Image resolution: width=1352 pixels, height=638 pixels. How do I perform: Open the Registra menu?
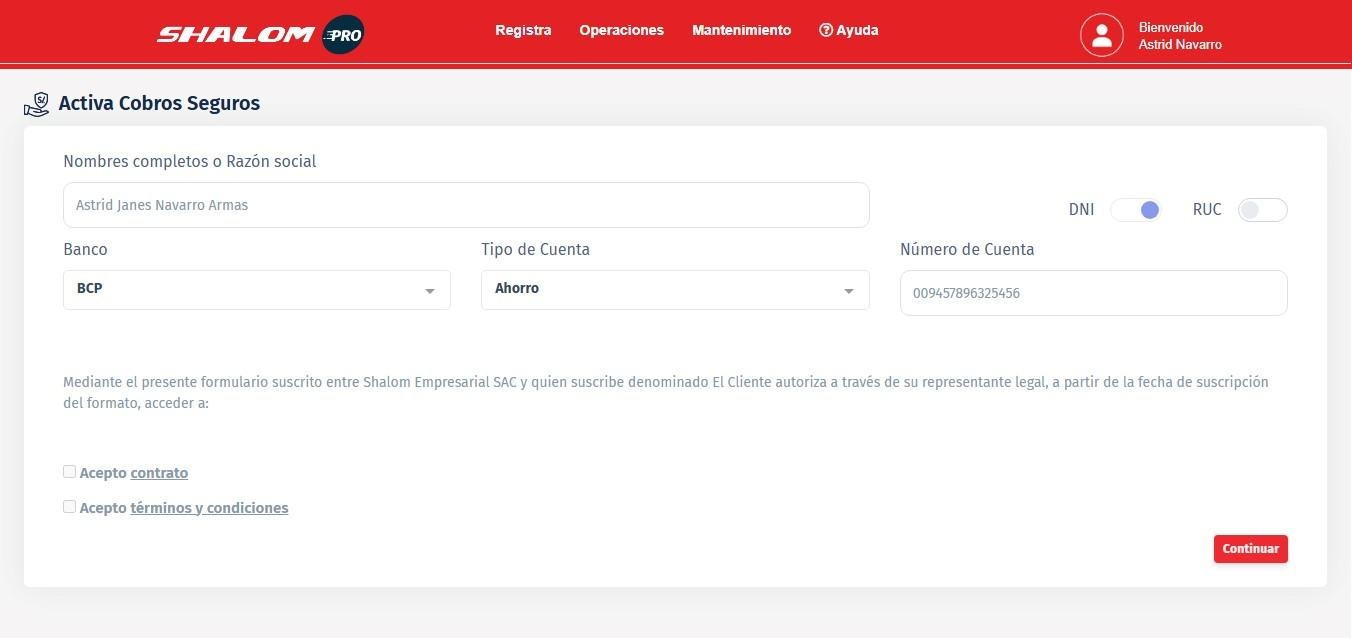tap(523, 31)
